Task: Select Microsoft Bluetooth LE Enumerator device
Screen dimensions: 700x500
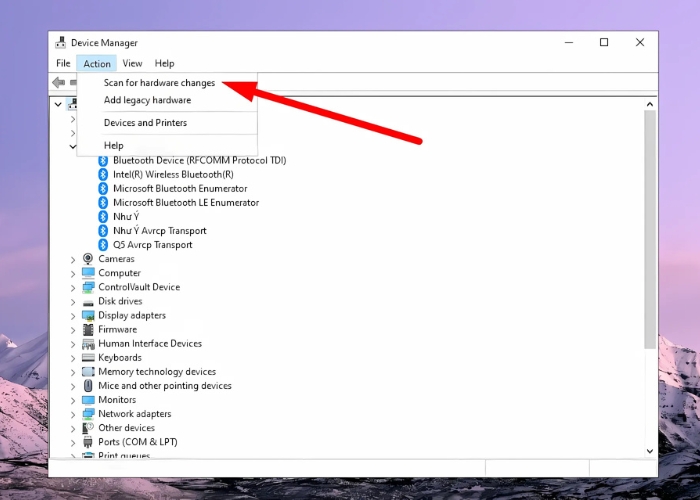Action: pyautogui.click(x=185, y=203)
